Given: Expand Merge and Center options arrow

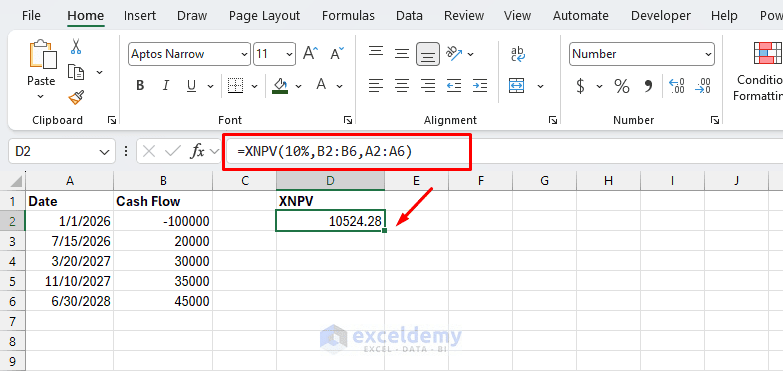Looking at the screenshot, I should point(540,86).
